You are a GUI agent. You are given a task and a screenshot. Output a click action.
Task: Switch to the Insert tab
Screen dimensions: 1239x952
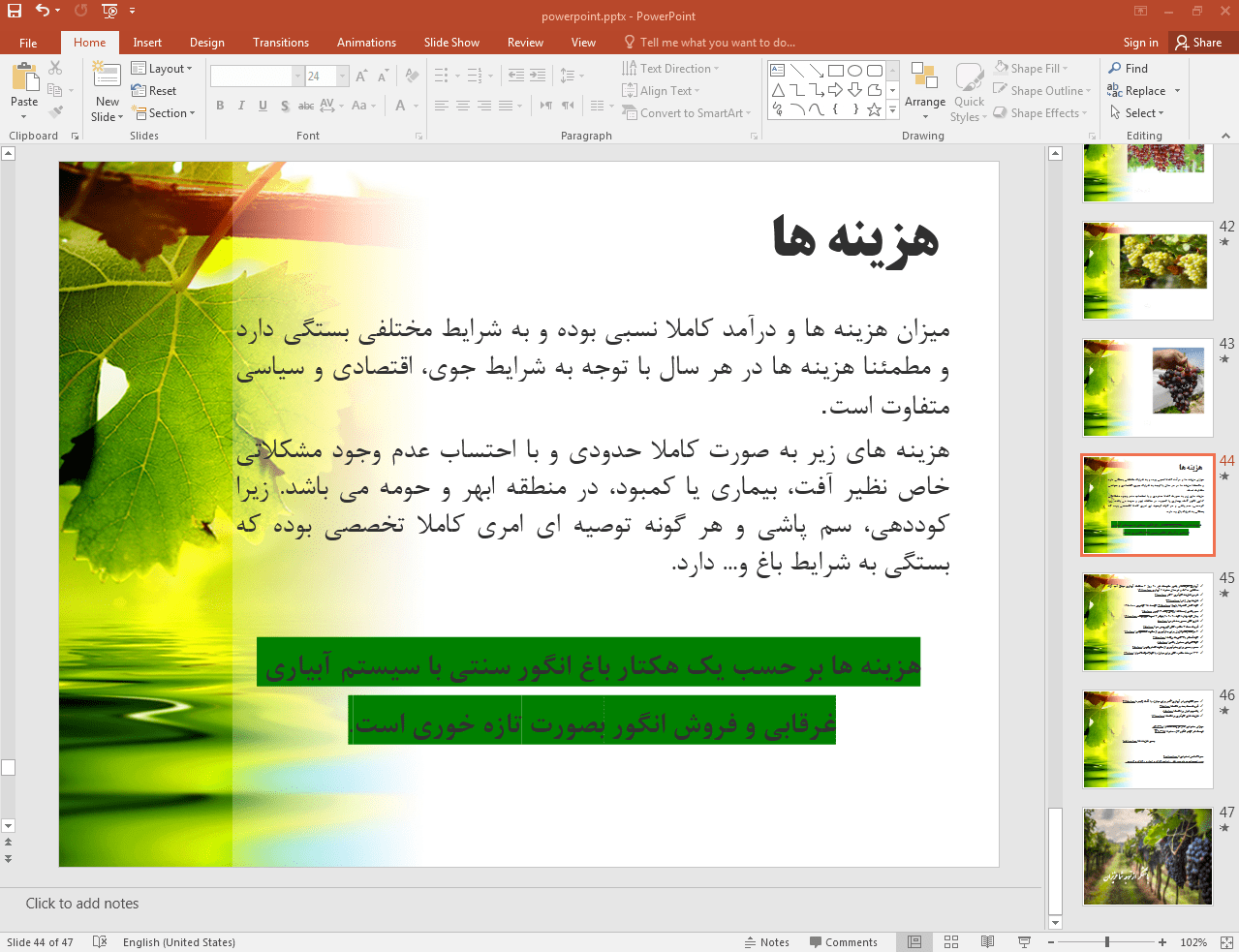[x=147, y=43]
